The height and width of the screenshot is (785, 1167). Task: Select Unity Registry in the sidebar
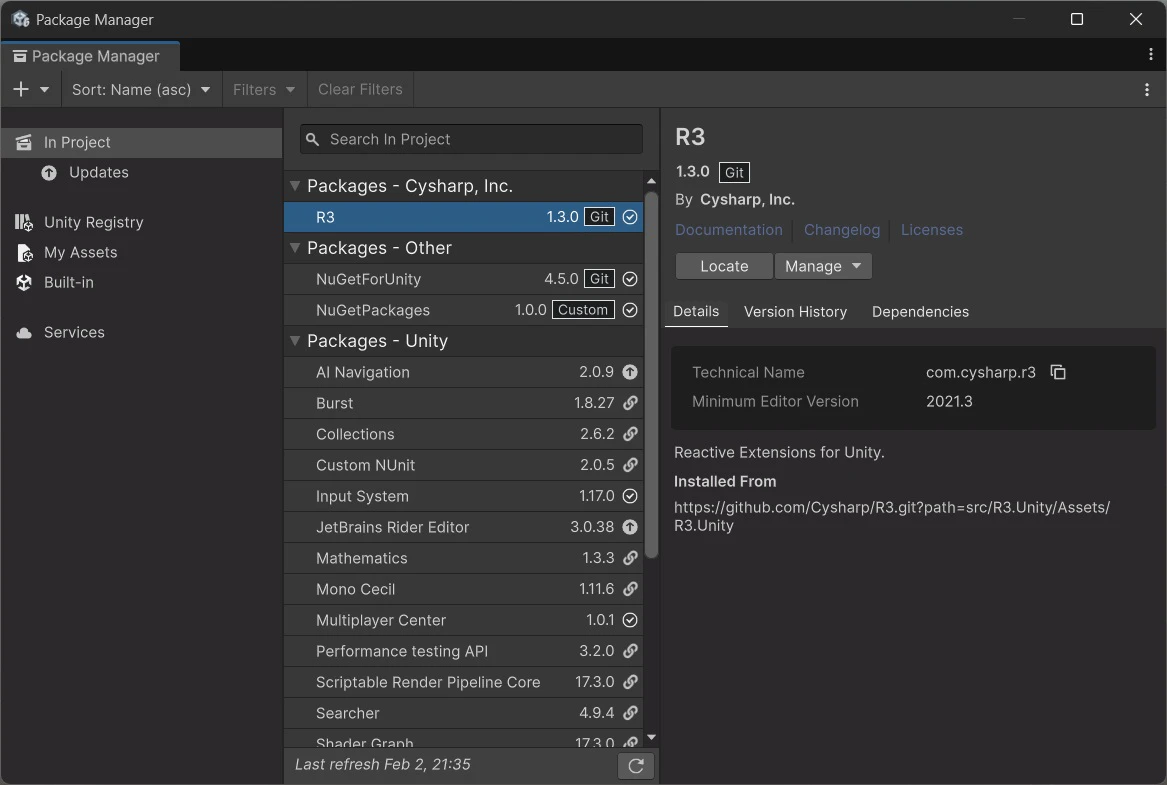point(93,222)
